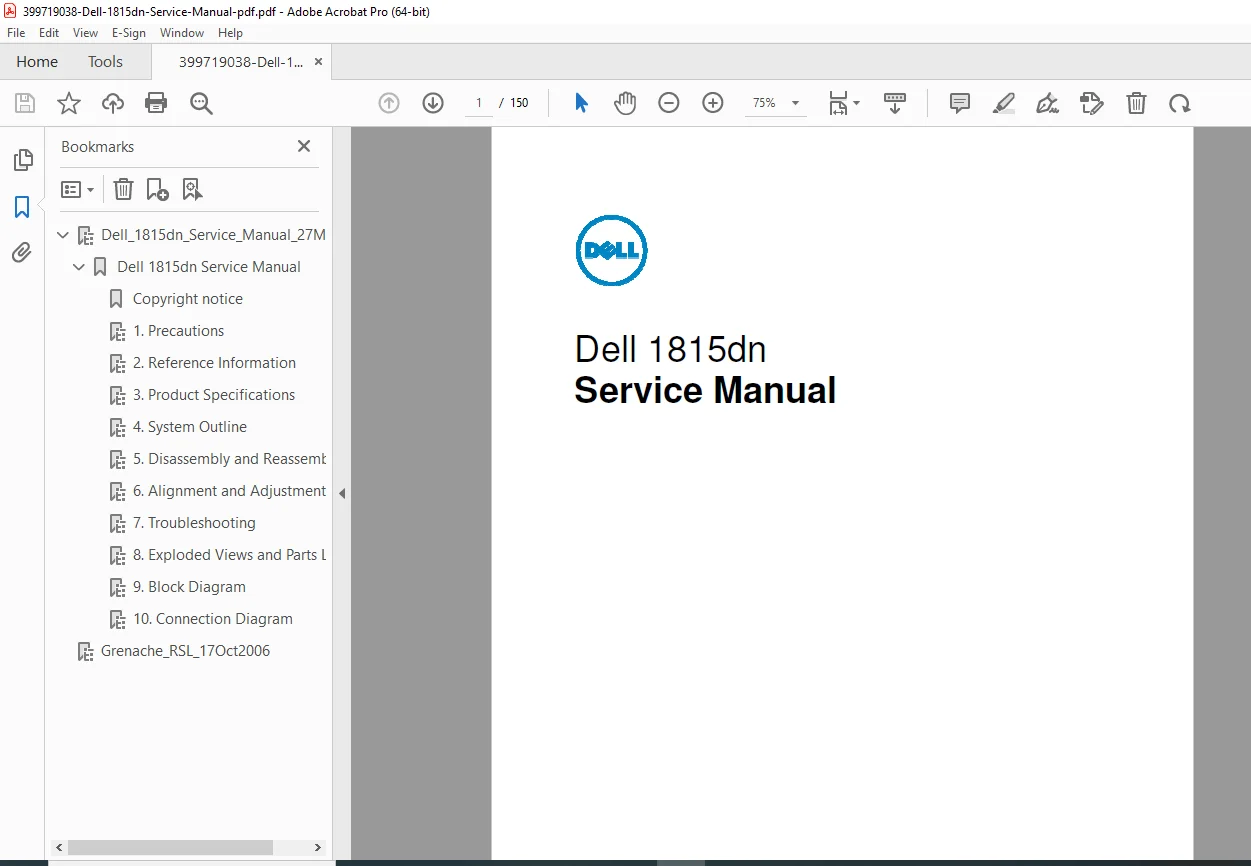Open the Find text search tool
1251x866 pixels.
click(202, 103)
